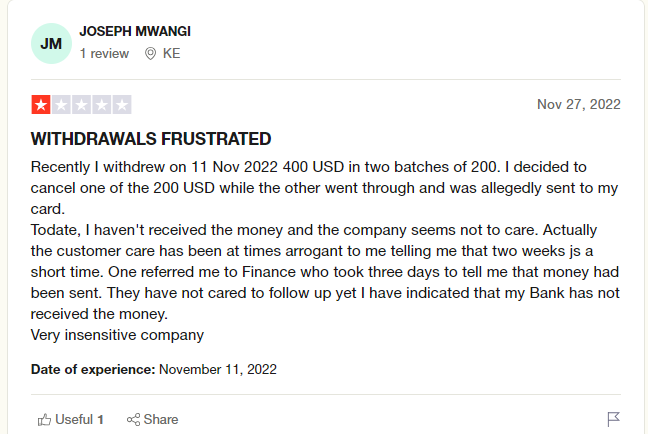
Task: Click the review body paragraph text
Action: pos(325,251)
